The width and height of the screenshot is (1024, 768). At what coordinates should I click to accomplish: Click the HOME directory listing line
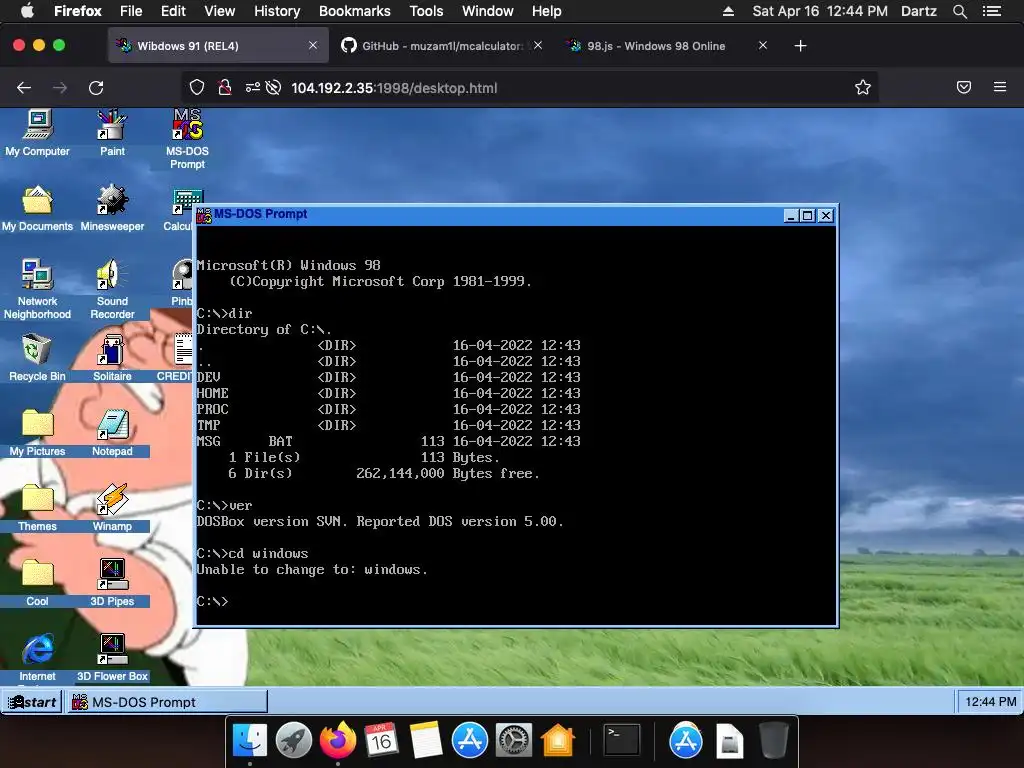[x=389, y=393]
